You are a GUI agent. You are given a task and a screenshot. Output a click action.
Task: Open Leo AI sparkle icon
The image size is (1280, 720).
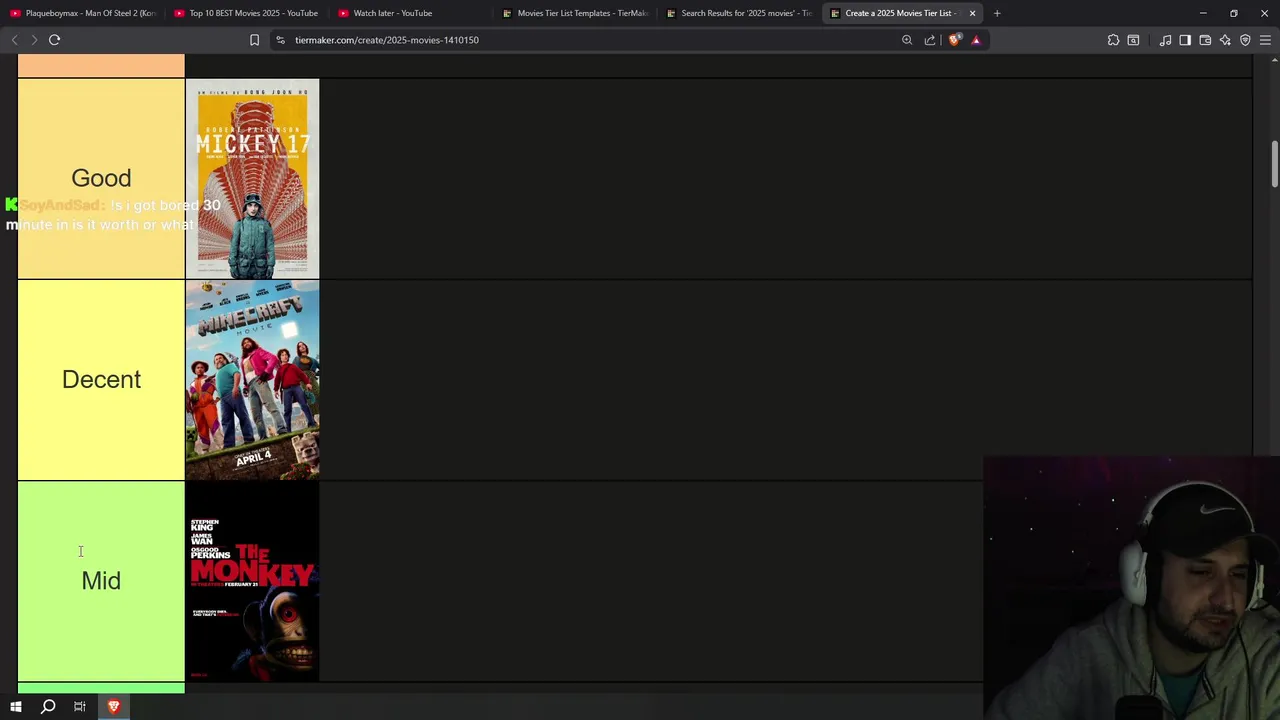point(1225,40)
